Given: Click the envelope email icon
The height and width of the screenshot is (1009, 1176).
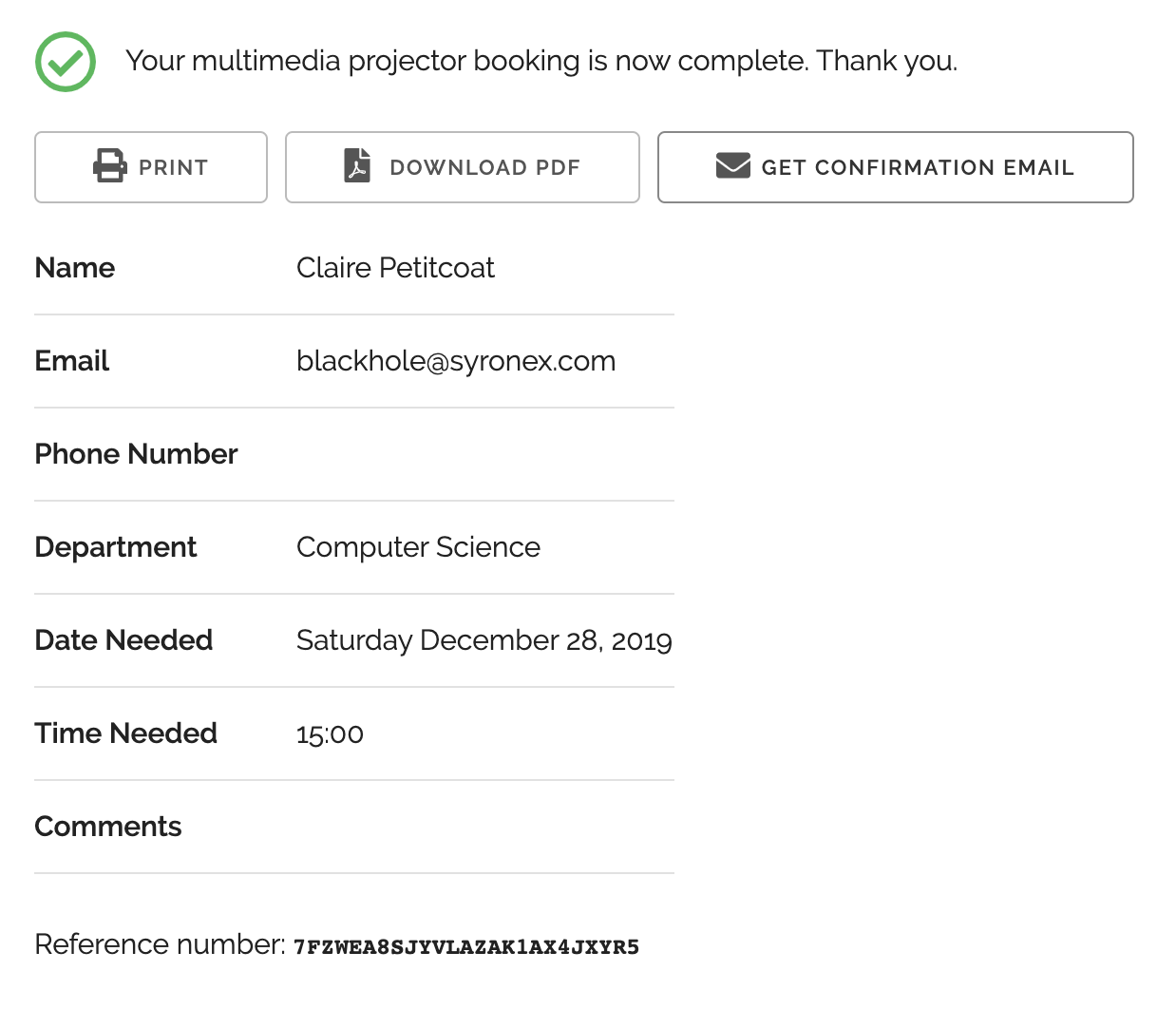Looking at the screenshot, I should [x=732, y=166].
